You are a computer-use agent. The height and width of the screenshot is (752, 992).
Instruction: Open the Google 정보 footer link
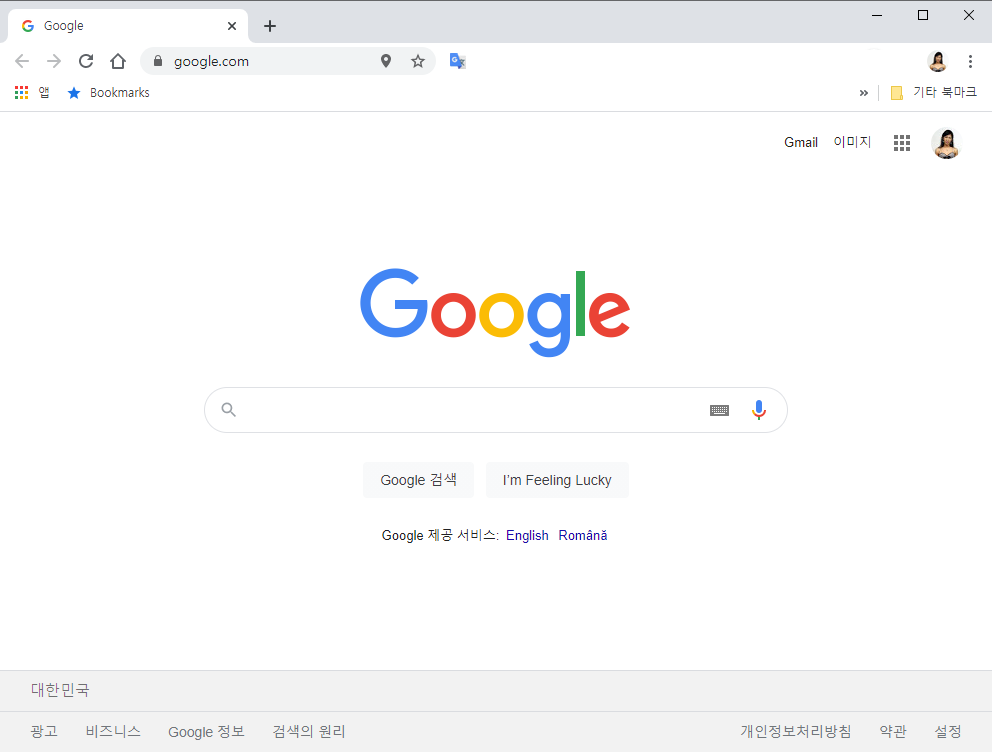(x=206, y=732)
